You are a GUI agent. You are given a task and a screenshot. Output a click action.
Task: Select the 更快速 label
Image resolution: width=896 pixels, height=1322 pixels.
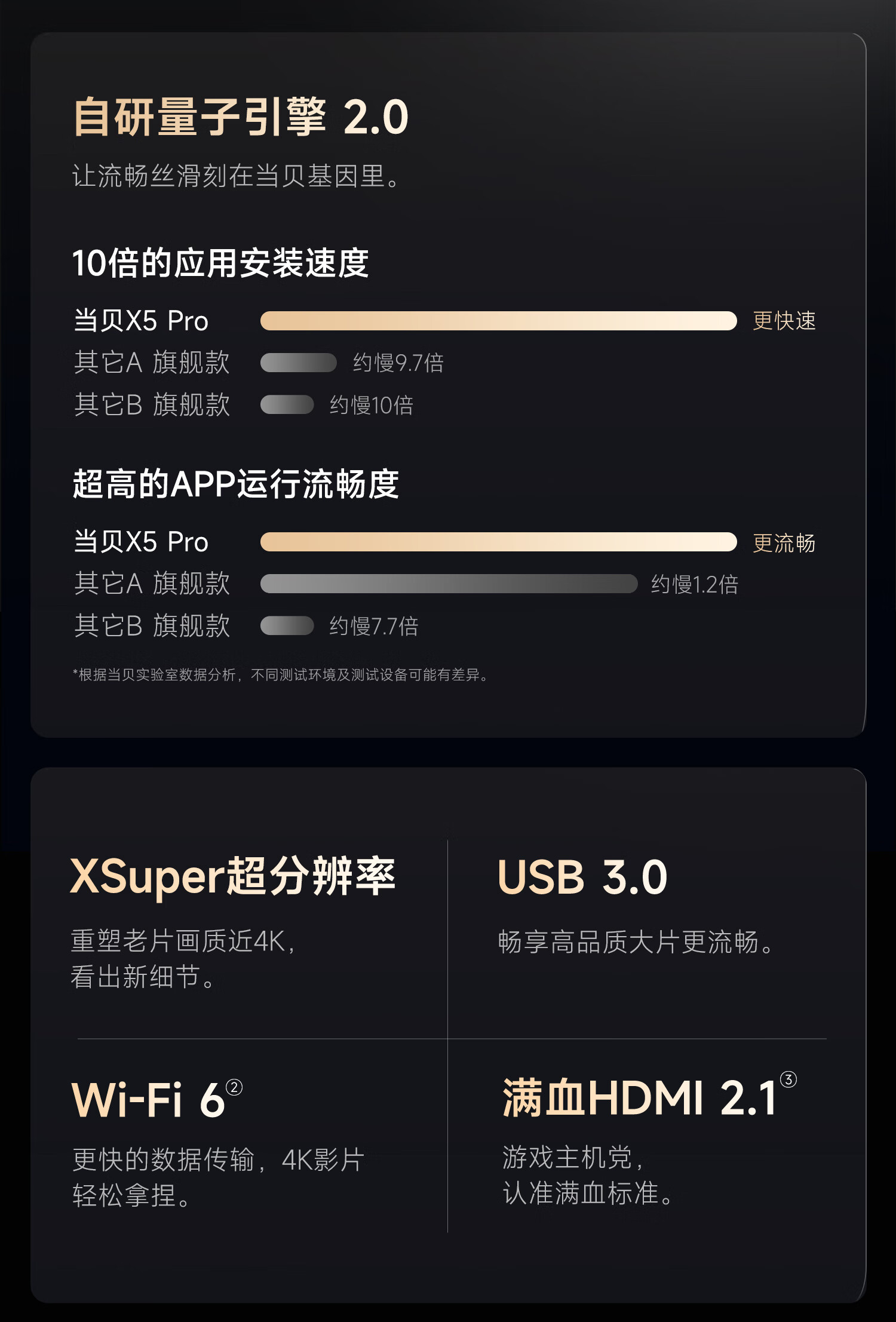pos(784,321)
